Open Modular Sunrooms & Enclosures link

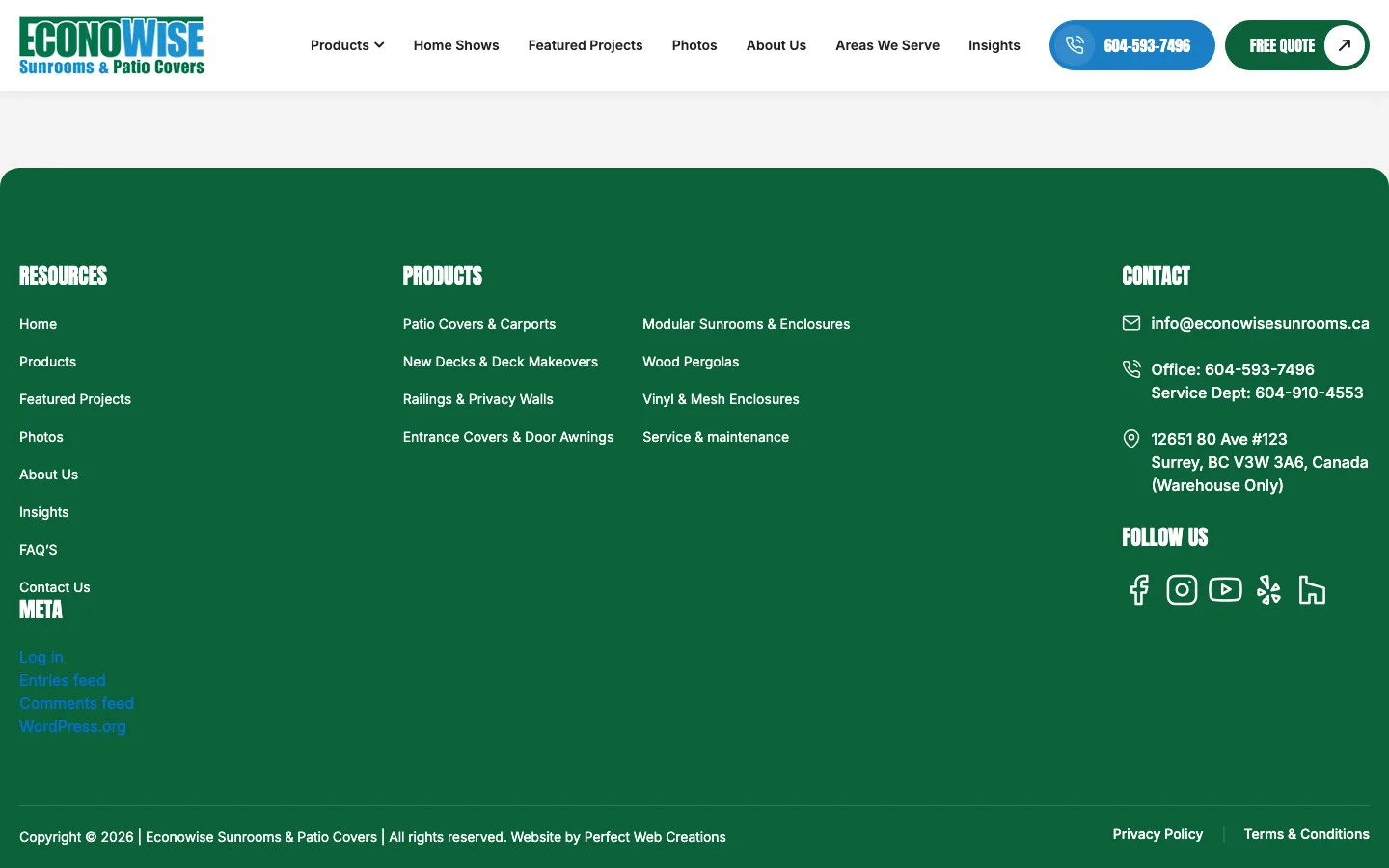pos(747,324)
